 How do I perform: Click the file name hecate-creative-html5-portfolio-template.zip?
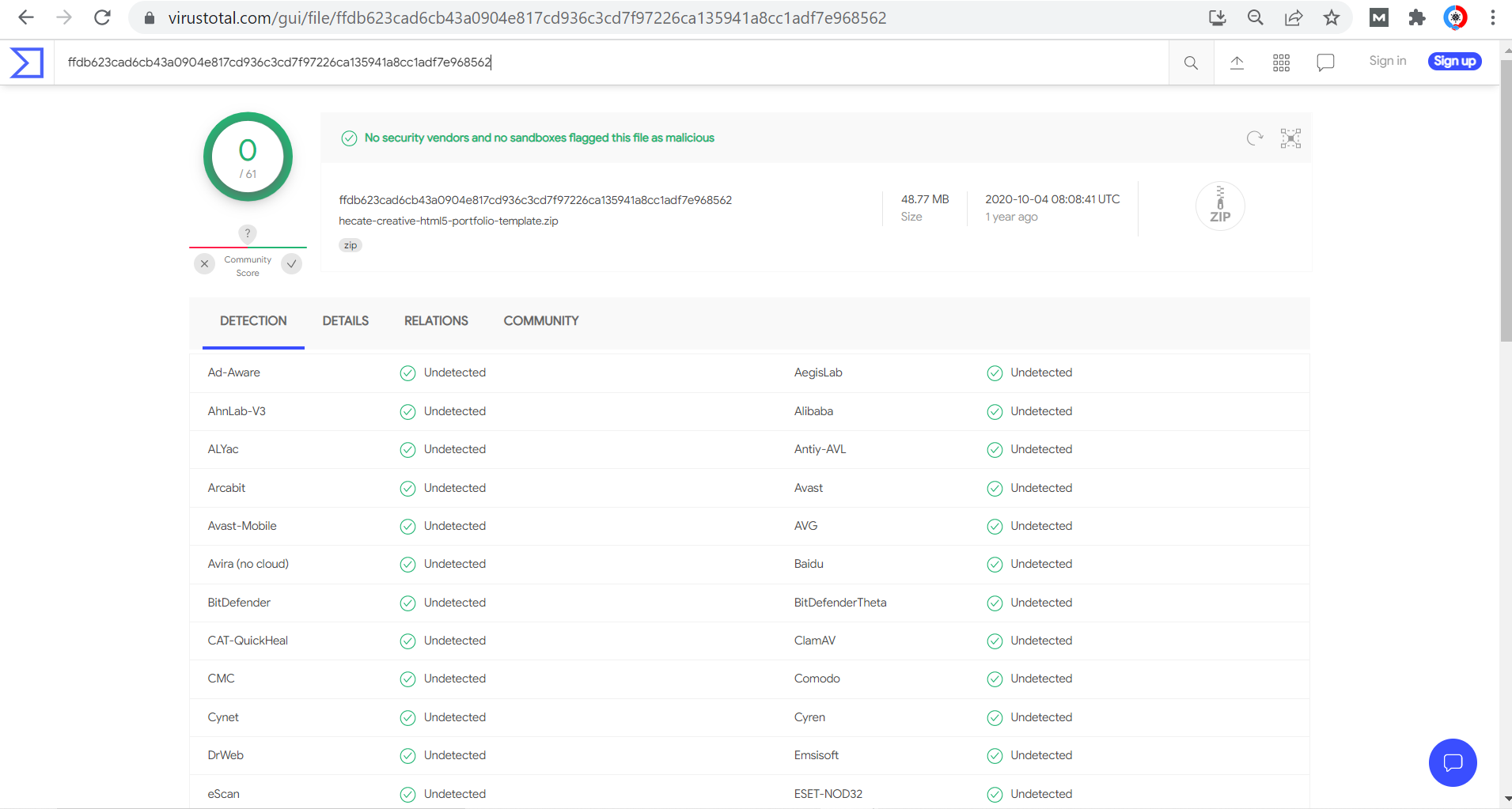[x=449, y=221]
